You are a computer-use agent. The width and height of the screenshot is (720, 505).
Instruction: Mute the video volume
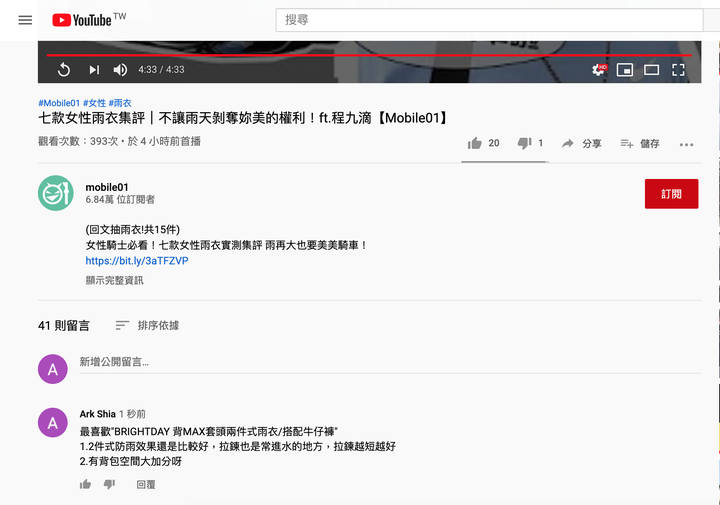(120, 70)
